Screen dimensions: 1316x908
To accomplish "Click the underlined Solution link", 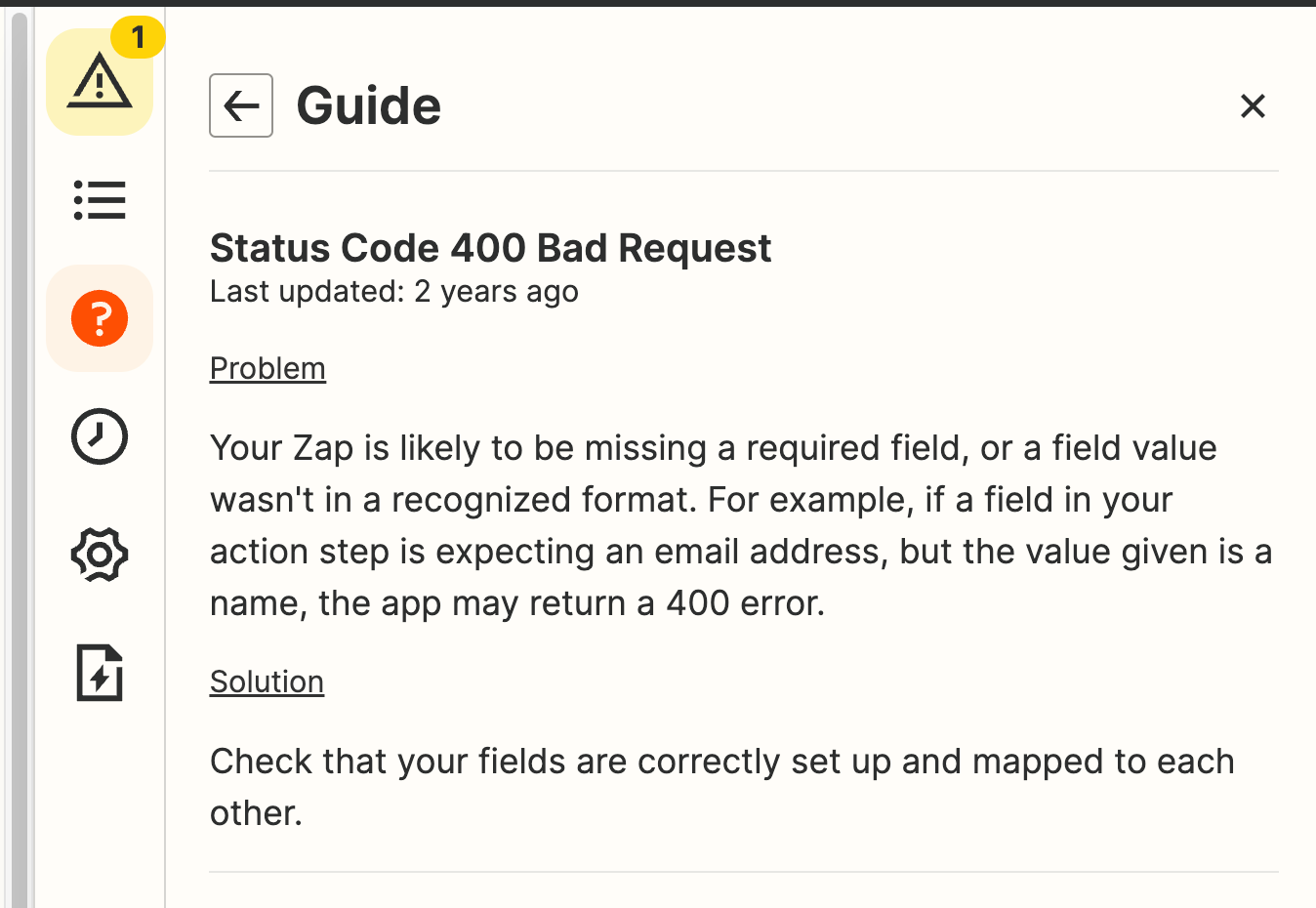I will tap(267, 682).
